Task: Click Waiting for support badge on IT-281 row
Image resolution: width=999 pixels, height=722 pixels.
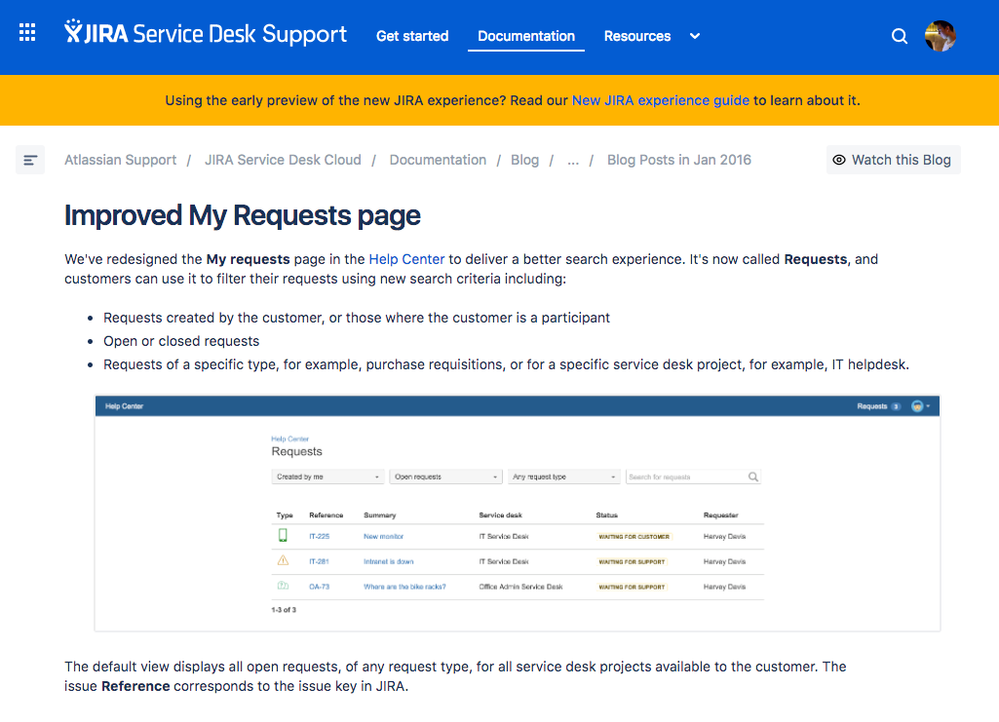Action: pyautogui.click(x=631, y=562)
